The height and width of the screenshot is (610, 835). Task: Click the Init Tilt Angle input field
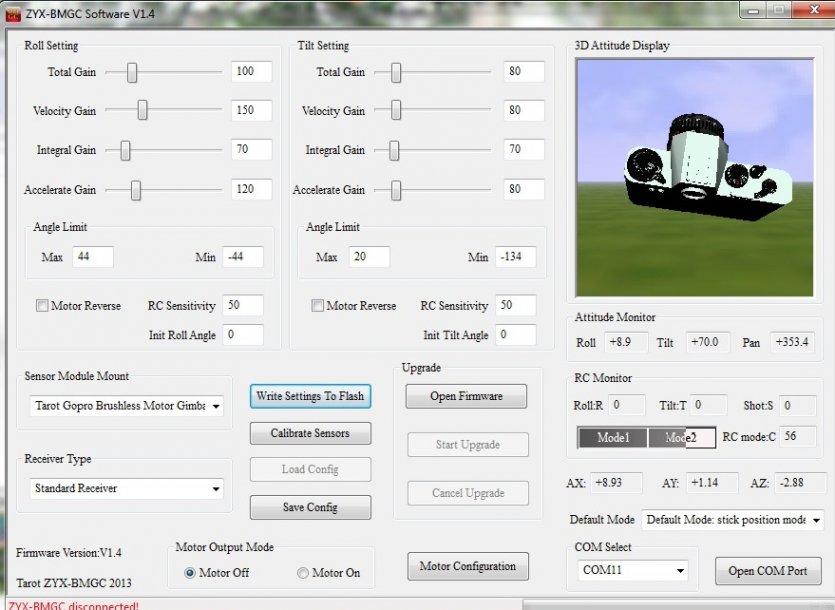[515, 335]
